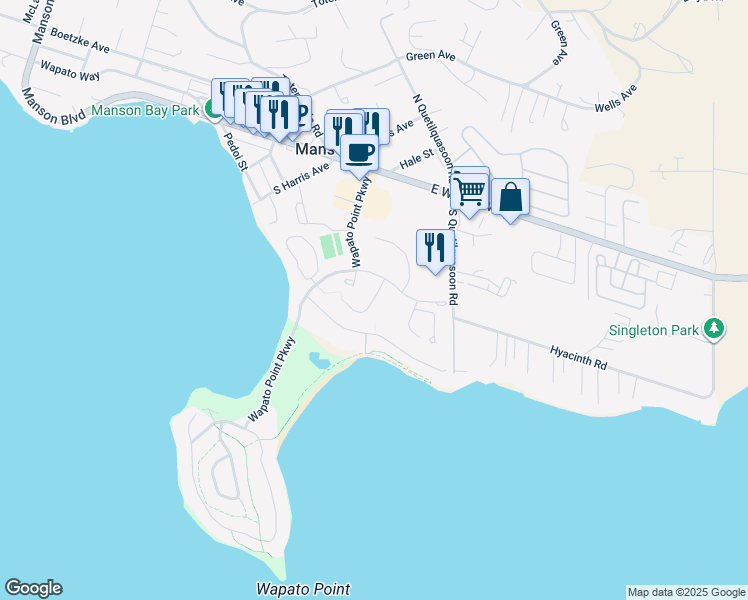
Task: Click the Wells Ave street label
Action: click(616, 98)
